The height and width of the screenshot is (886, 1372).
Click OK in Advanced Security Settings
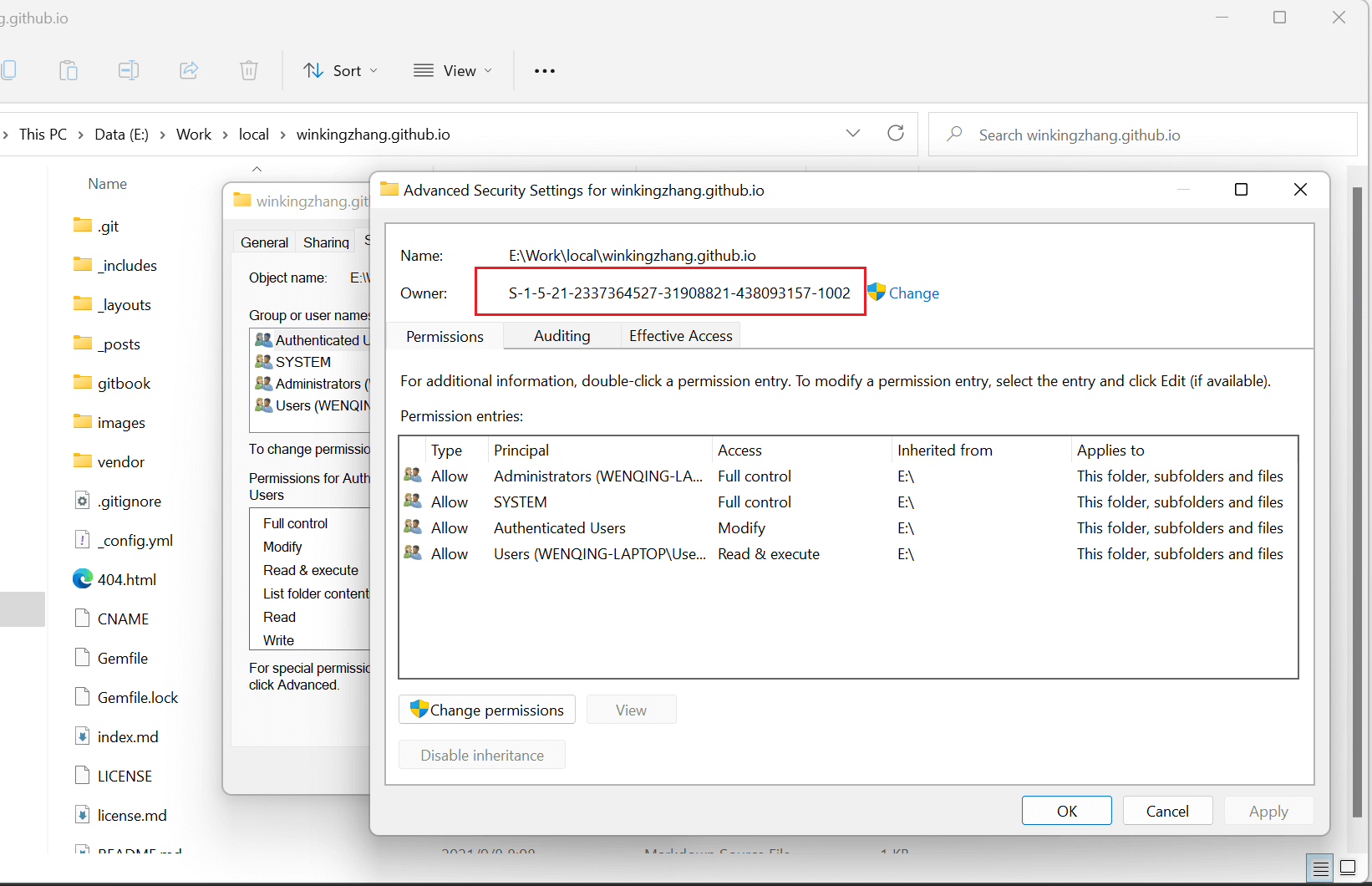[x=1067, y=811]
